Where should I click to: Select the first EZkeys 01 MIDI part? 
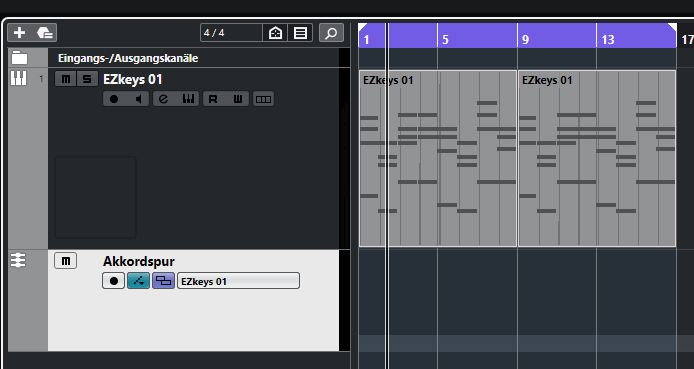(438, 158)
